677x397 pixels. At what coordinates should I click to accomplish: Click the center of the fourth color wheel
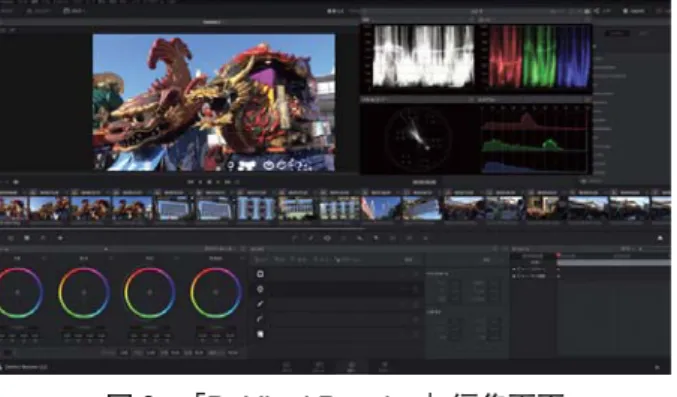click(x=215, y=292)
